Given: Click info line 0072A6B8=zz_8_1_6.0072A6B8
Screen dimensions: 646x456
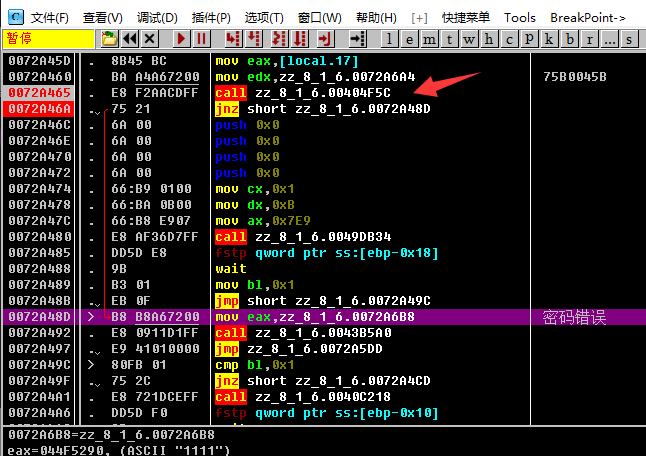Looking at the screenshot, I should [111, 435].
